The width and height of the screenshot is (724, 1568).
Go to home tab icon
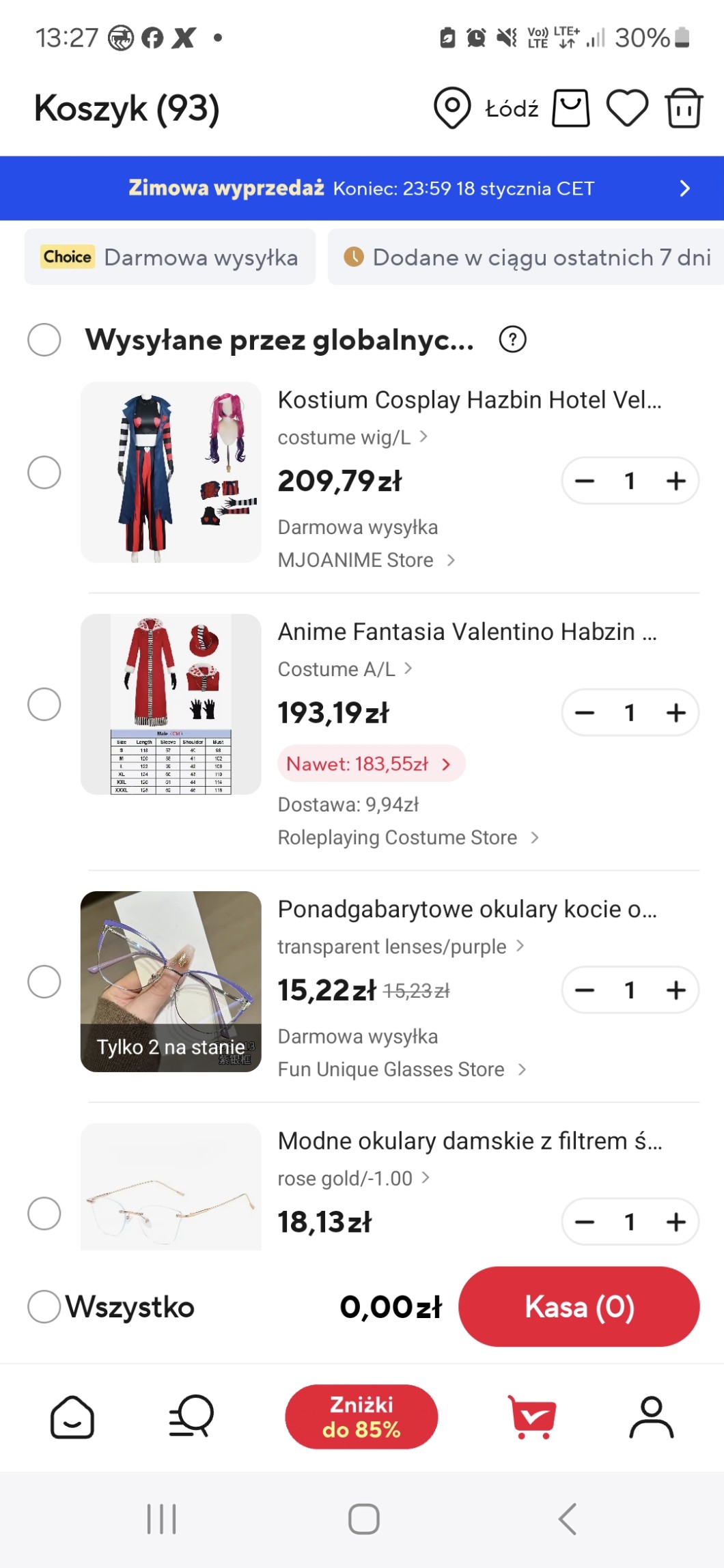pyautogui.click(x=72, y=1416)
